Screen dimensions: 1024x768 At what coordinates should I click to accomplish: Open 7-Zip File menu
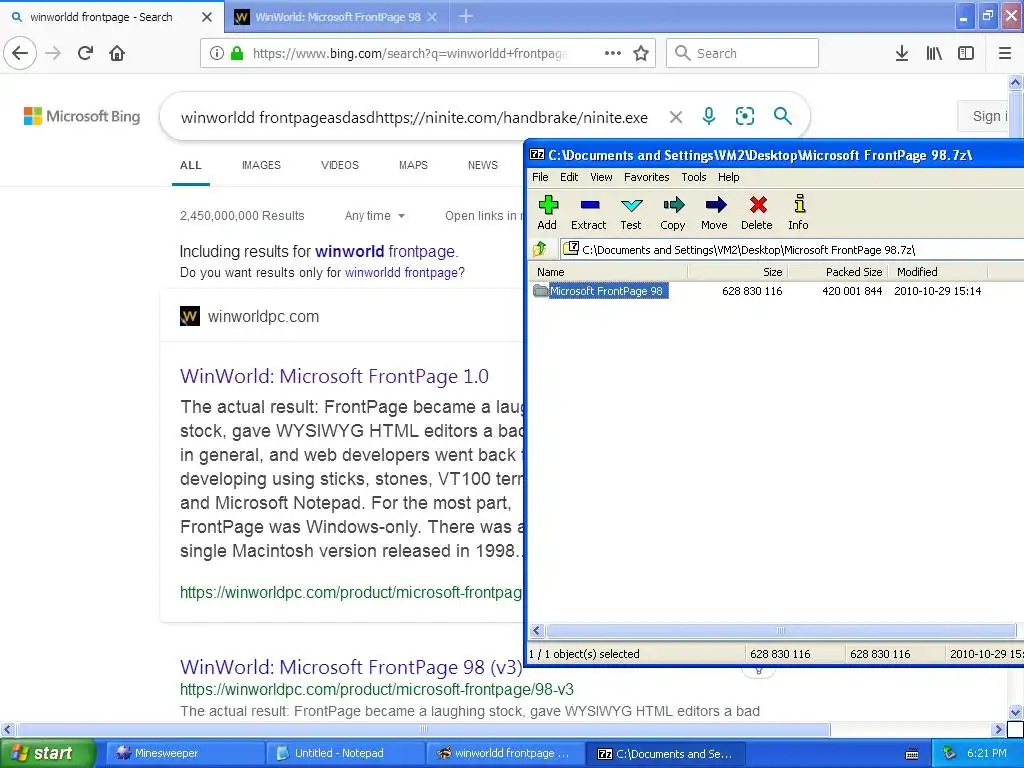point(540,177)
